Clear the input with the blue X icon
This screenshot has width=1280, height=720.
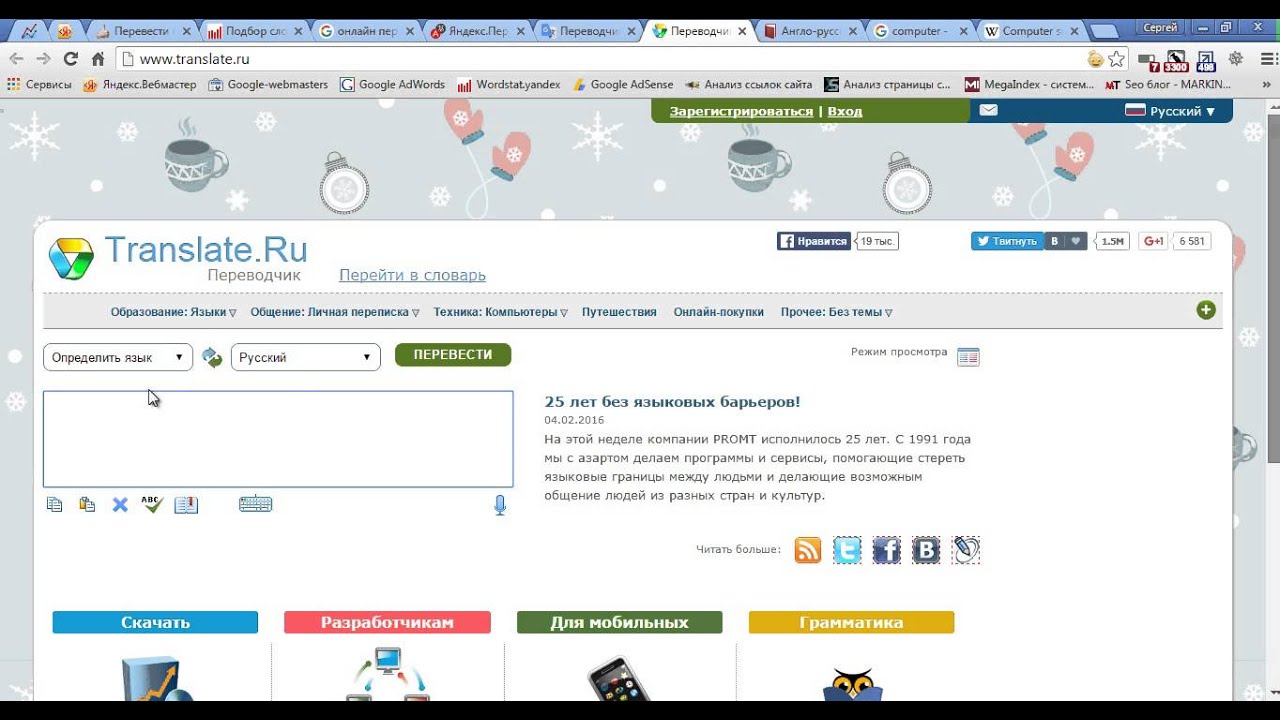(x=120, y=505)
